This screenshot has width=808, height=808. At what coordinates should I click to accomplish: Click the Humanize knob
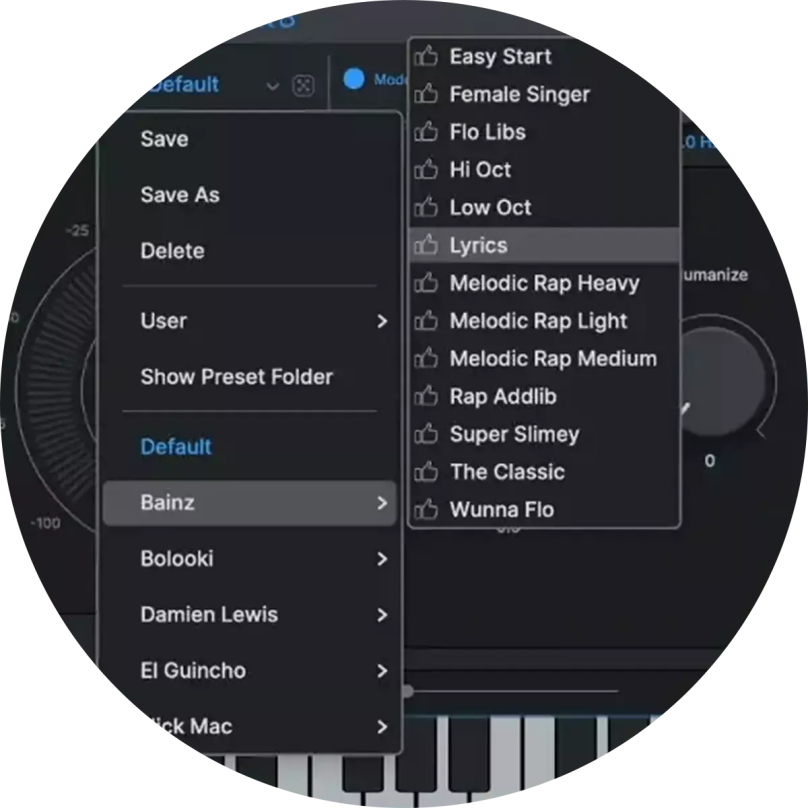pos(721,381)
